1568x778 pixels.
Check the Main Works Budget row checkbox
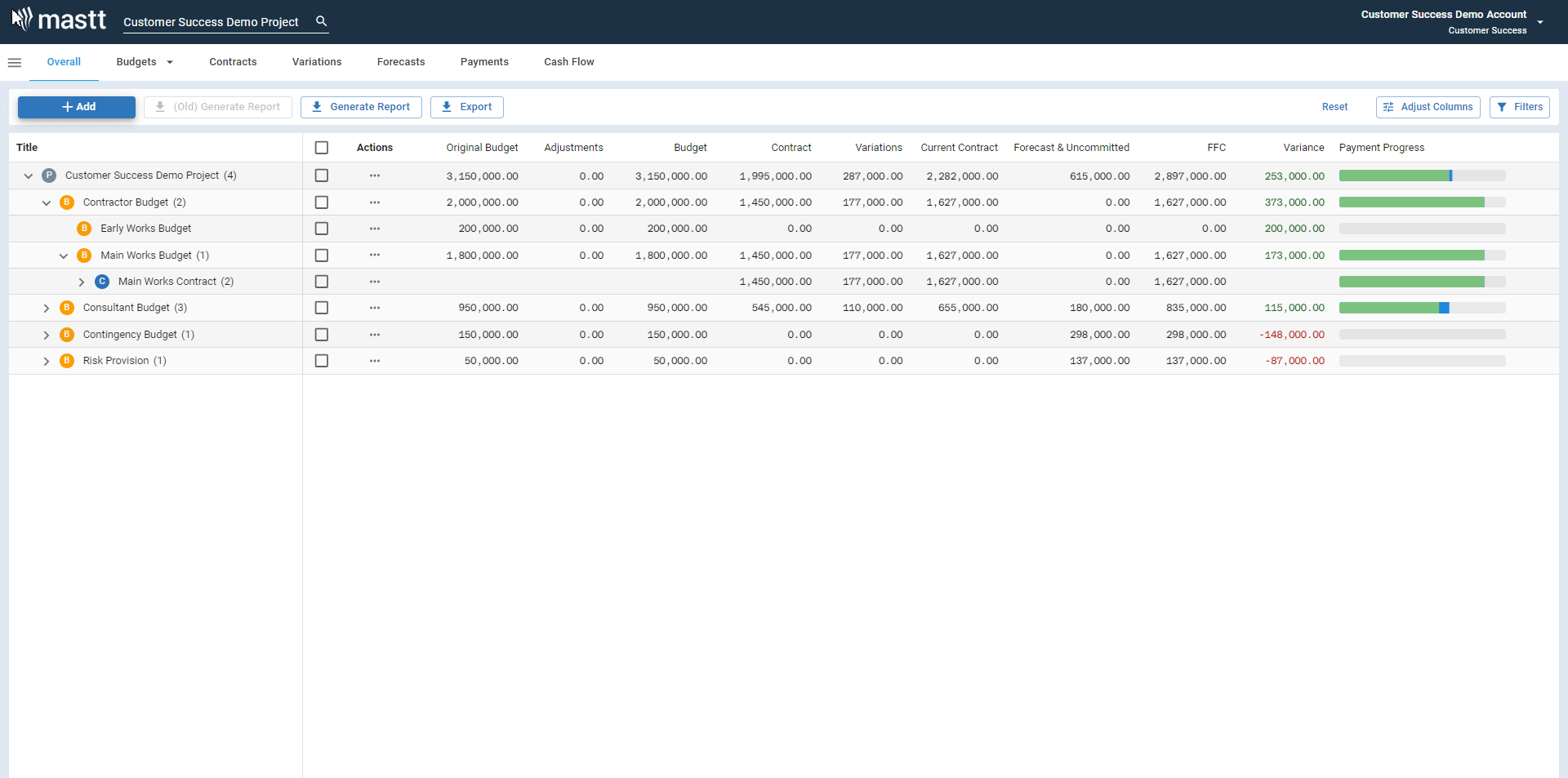pyautogui.click(x=322, y=256)
